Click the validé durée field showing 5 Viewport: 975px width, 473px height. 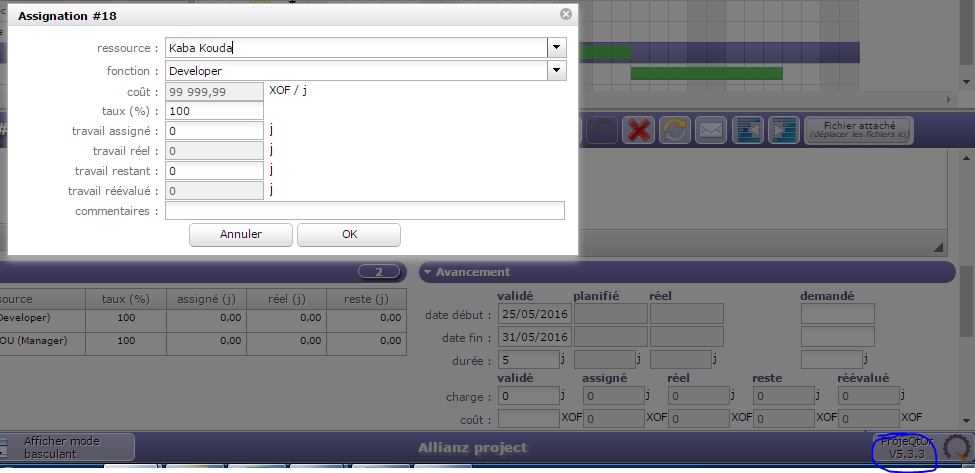click(529, 360)
